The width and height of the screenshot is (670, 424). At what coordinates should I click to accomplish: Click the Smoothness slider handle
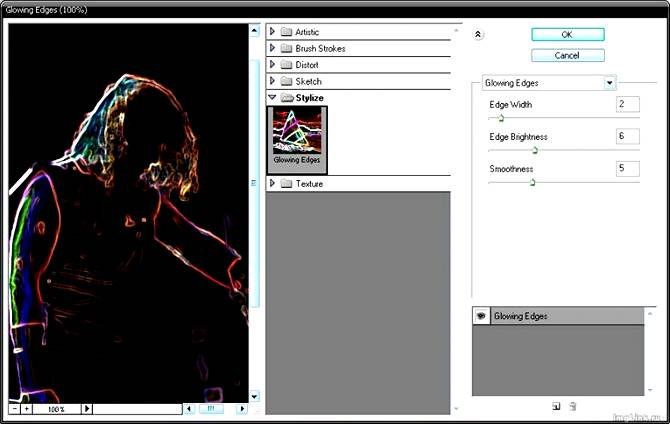532,183
